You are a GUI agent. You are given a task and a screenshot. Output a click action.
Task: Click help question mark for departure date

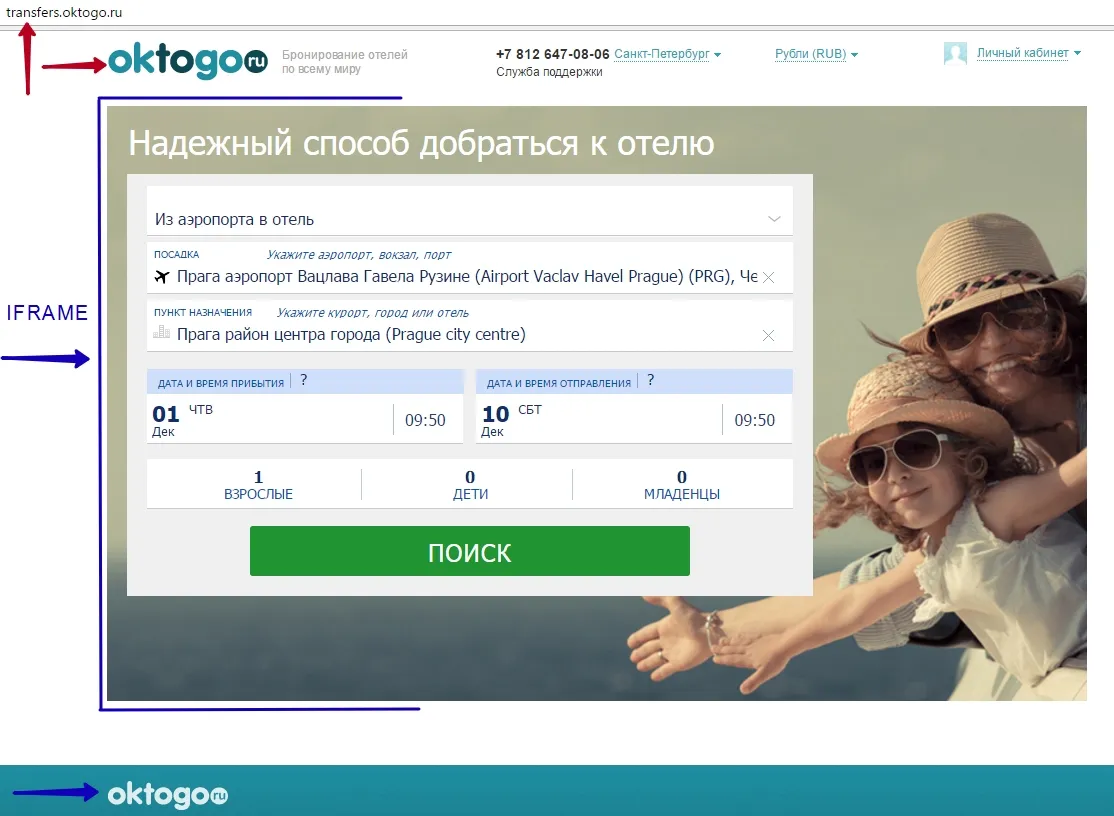point(650,381)
